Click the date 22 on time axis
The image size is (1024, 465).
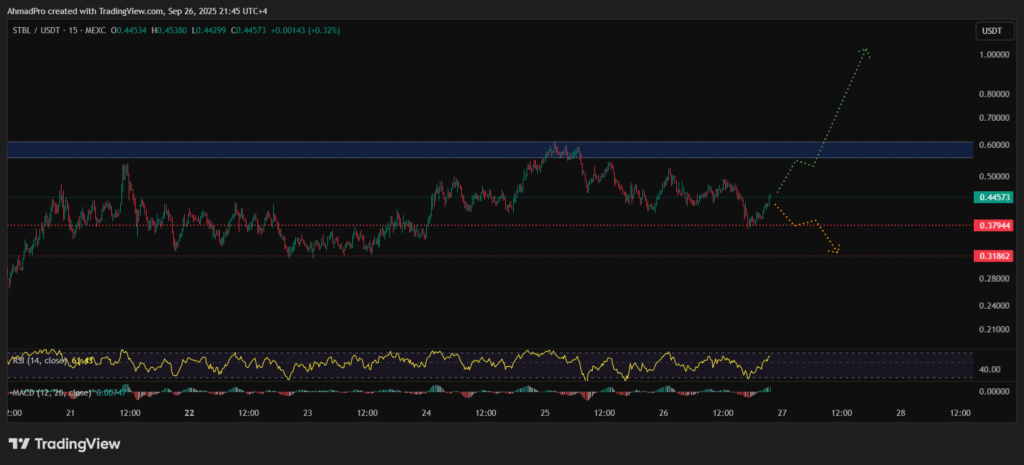coord(189,412)
